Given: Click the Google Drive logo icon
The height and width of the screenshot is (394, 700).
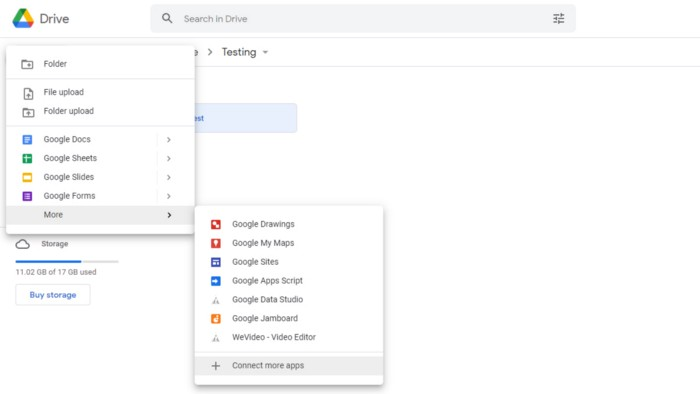Looking at the screenshot, I should [23, 19].
